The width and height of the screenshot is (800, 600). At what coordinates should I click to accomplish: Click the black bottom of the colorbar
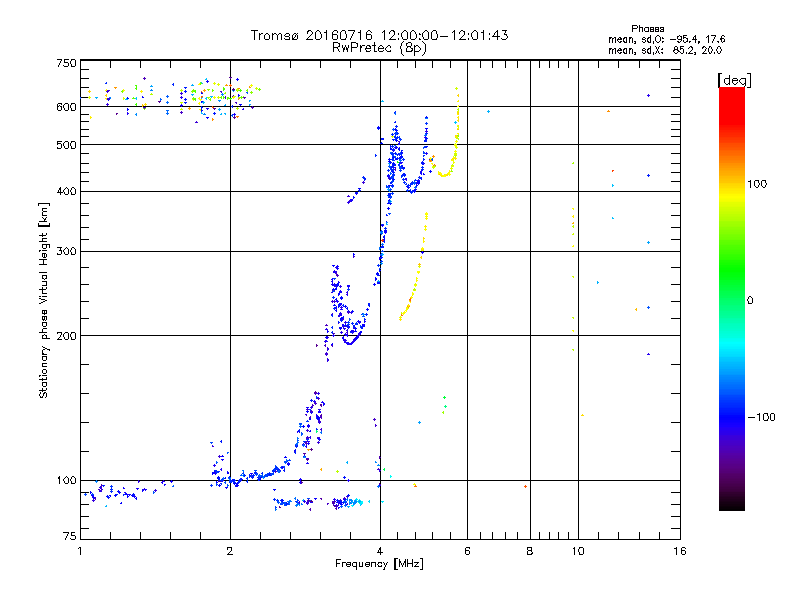[x=732, y=503]
